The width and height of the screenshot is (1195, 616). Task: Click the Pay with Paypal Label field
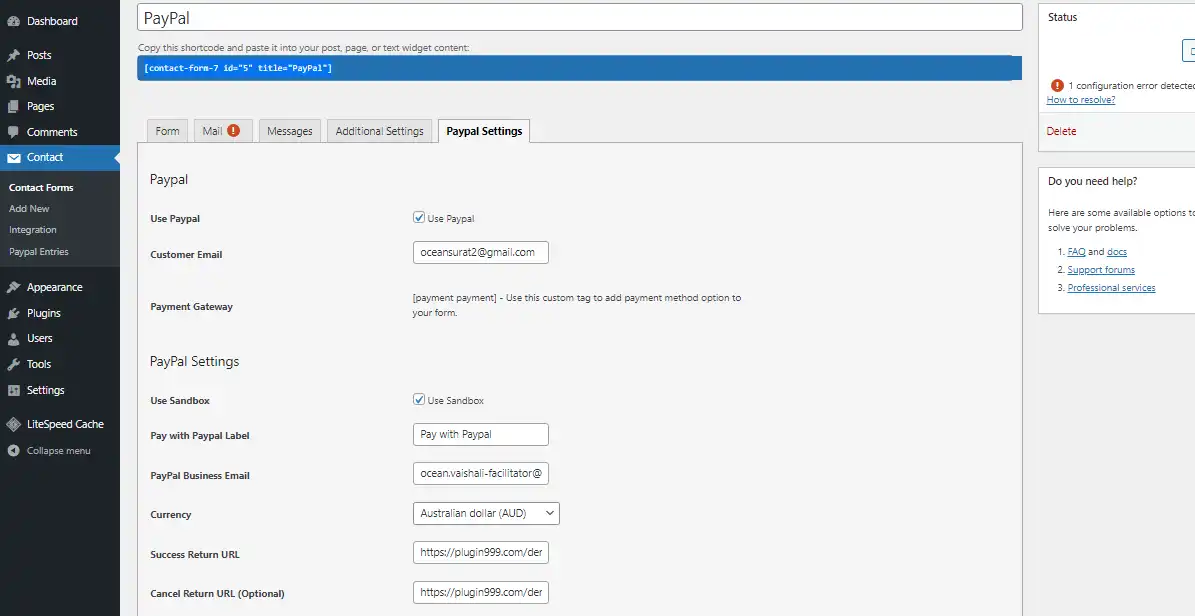[480, 435]
